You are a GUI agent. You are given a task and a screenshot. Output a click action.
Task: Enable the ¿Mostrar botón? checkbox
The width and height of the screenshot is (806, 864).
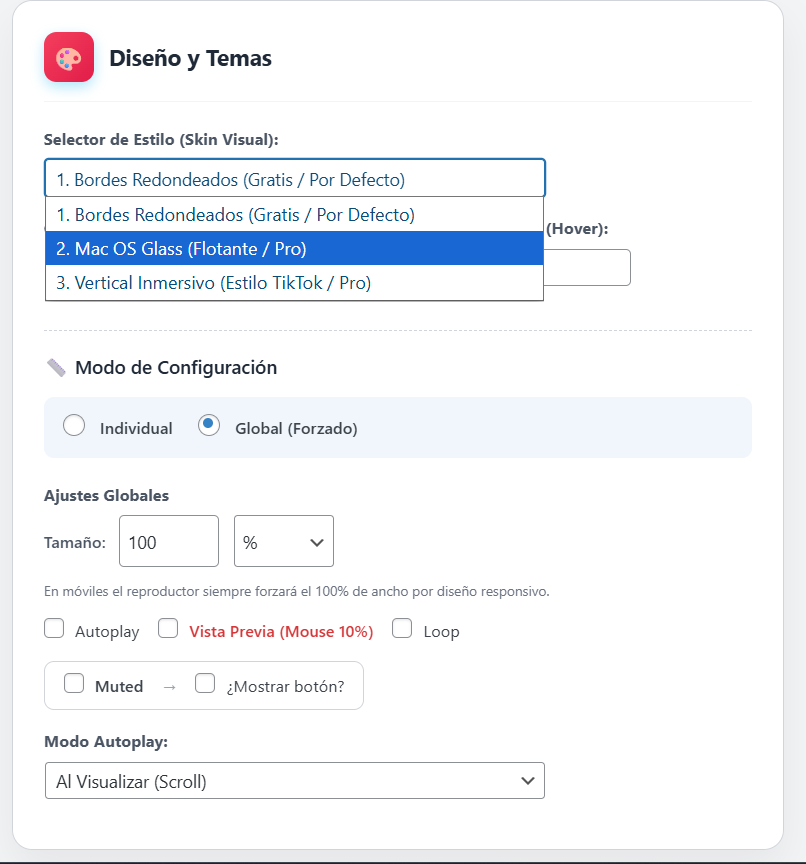[x=205, y=684]
